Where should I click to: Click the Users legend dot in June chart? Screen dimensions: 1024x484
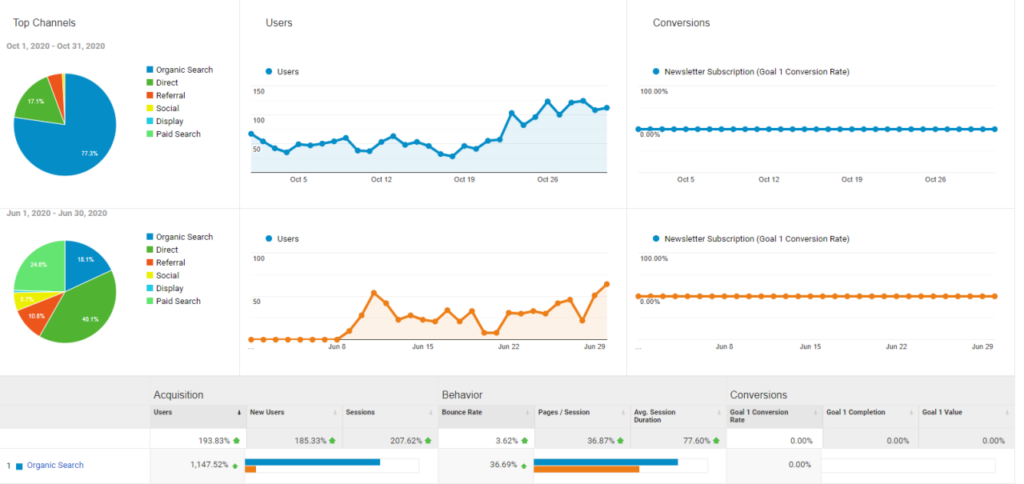coord(269,238)
